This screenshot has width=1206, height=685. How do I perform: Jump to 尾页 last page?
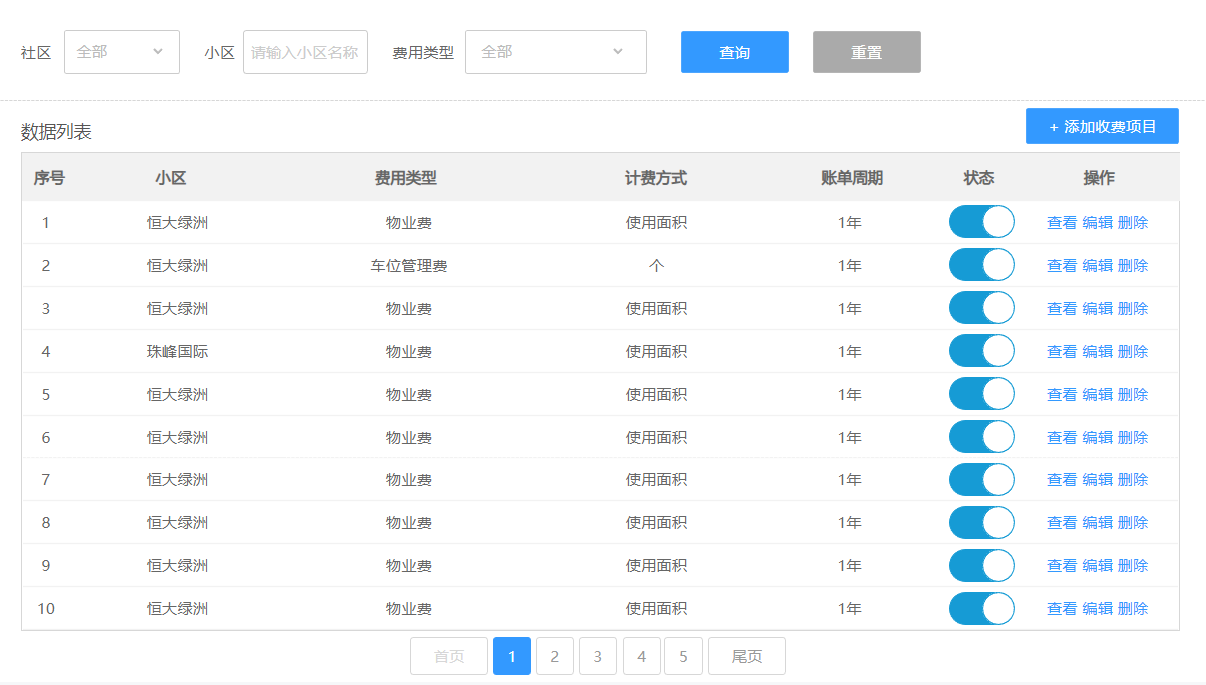click(746, 657)
